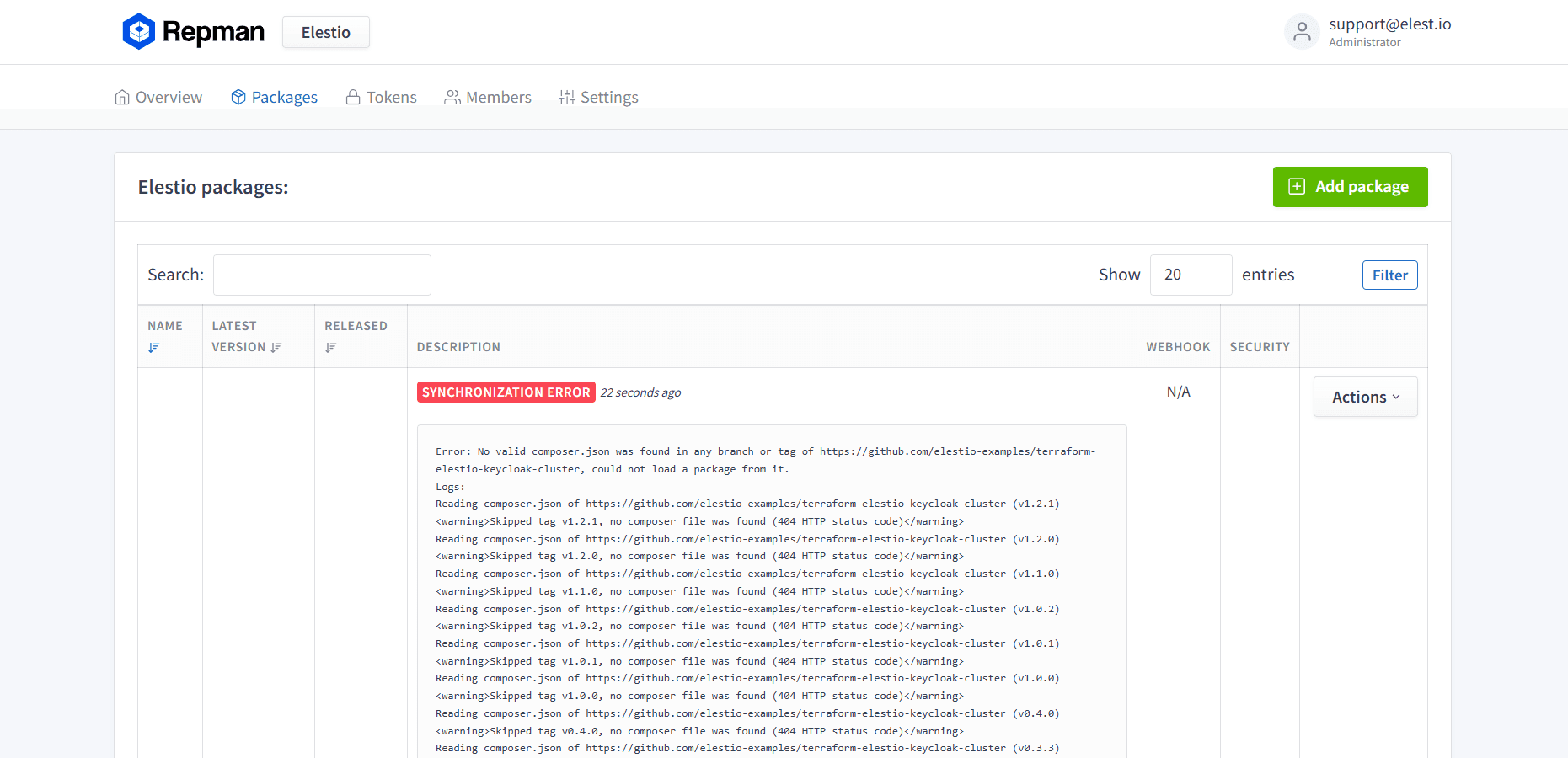Select the people icon on Members
Viewport: 1568px width, 758px height.
click(x=452, y=97)
